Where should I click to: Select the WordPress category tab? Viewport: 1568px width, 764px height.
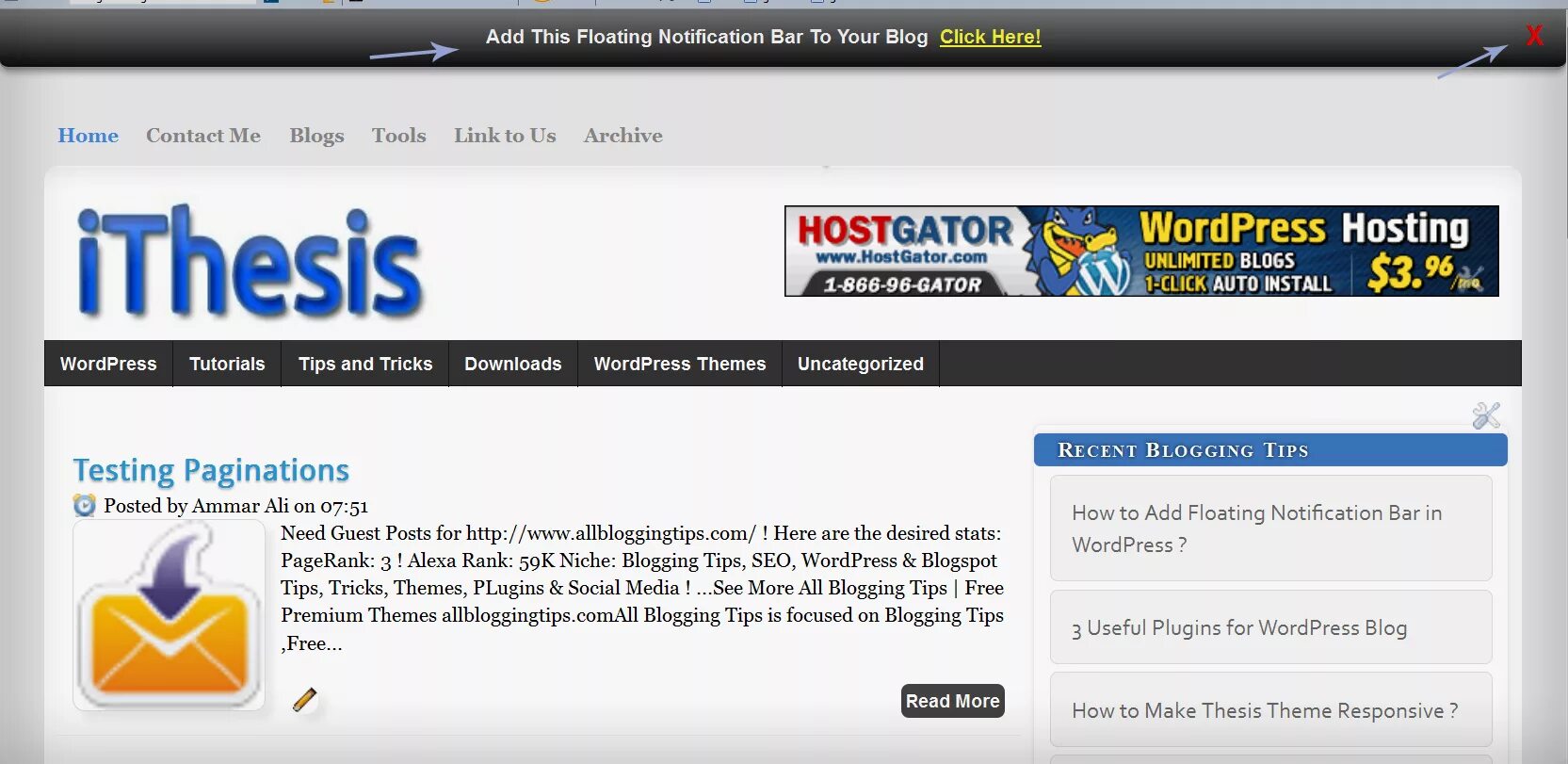coord(108,364)
